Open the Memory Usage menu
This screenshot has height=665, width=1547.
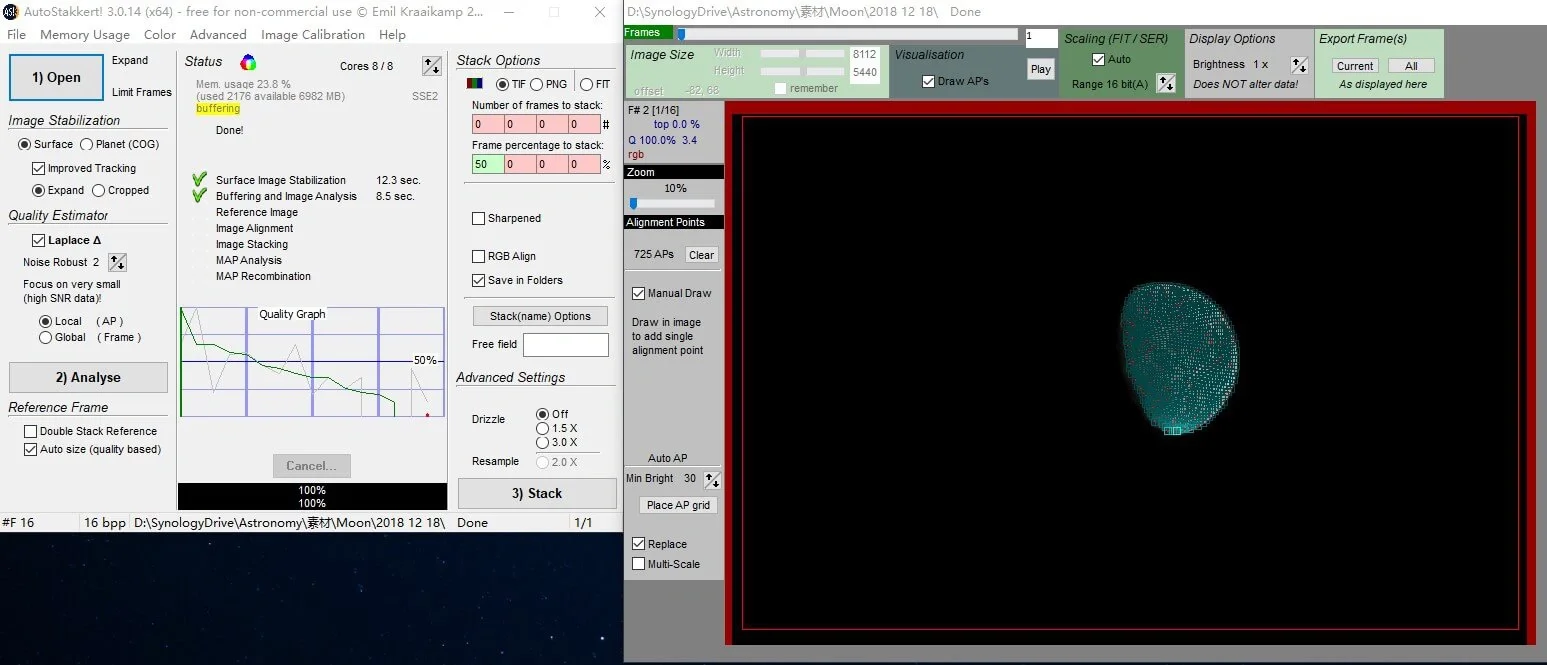[x=85, y=34]
